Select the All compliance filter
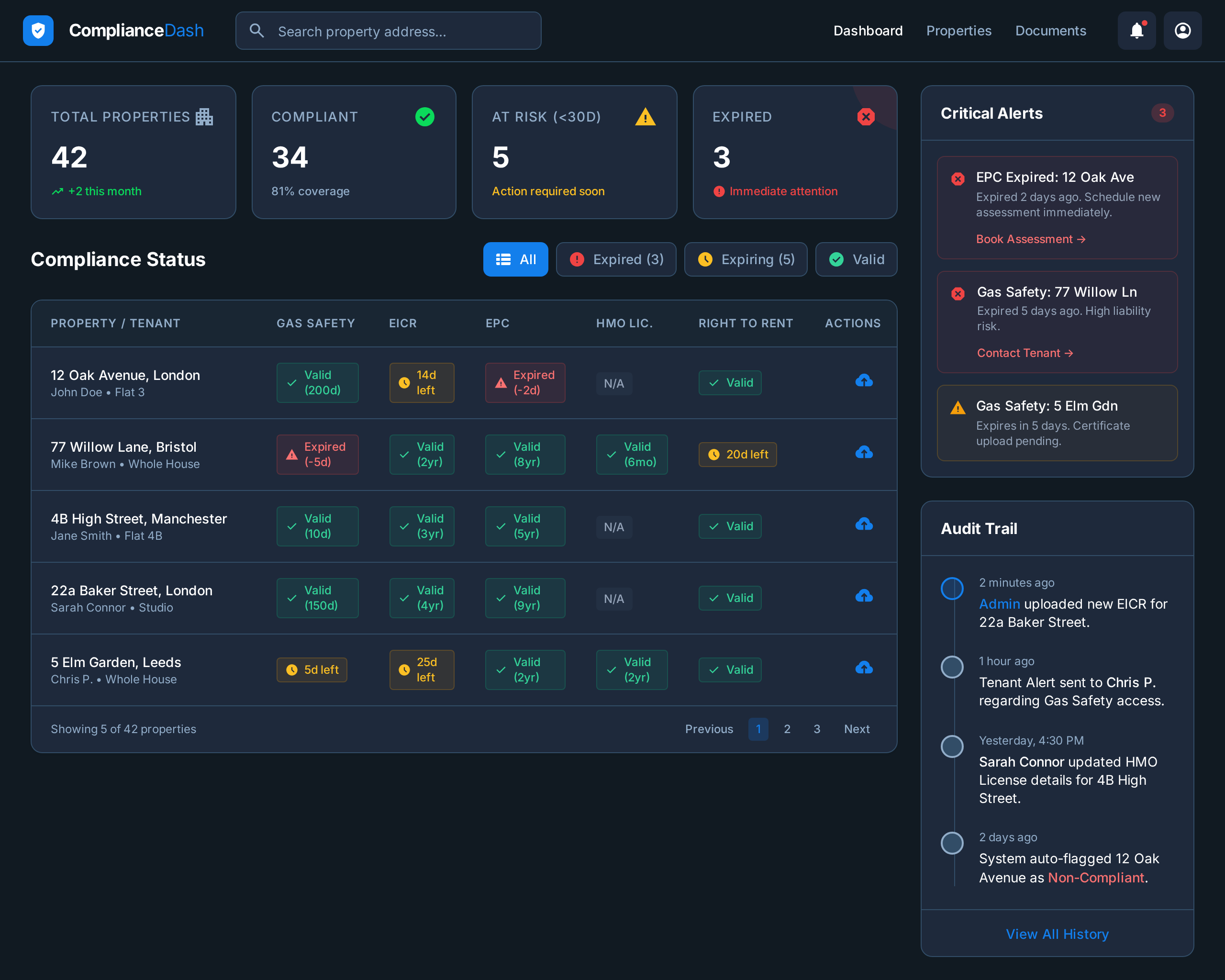The width and height of the screenshot is (1225, 980). (x=515, y=259)
